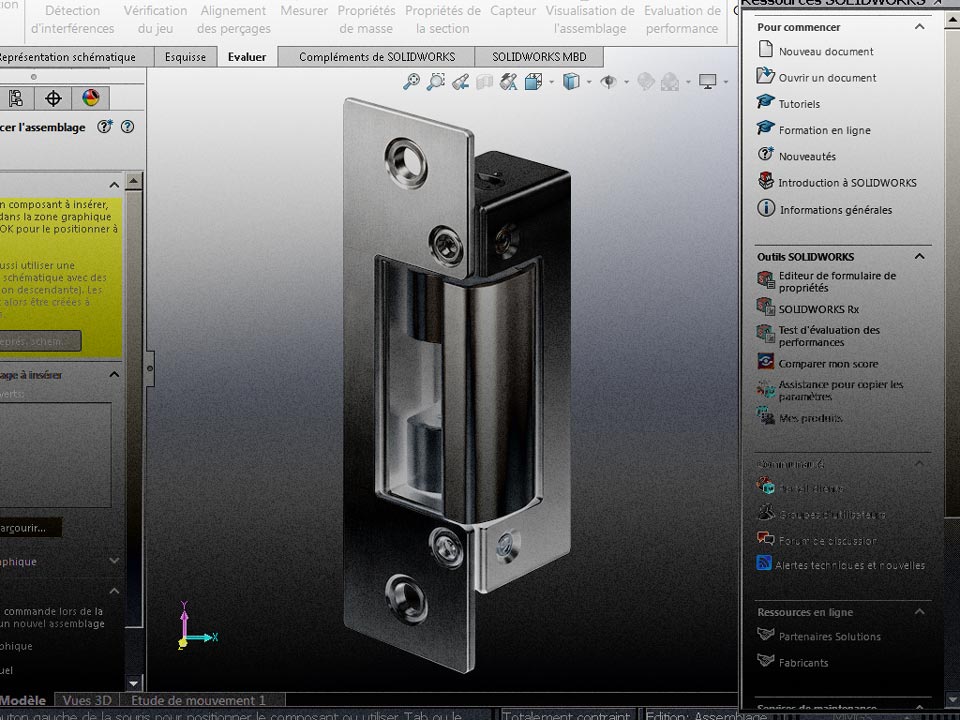Click the Hide/Show items eye icon
The image size is (960, 720).
point(608,82)
